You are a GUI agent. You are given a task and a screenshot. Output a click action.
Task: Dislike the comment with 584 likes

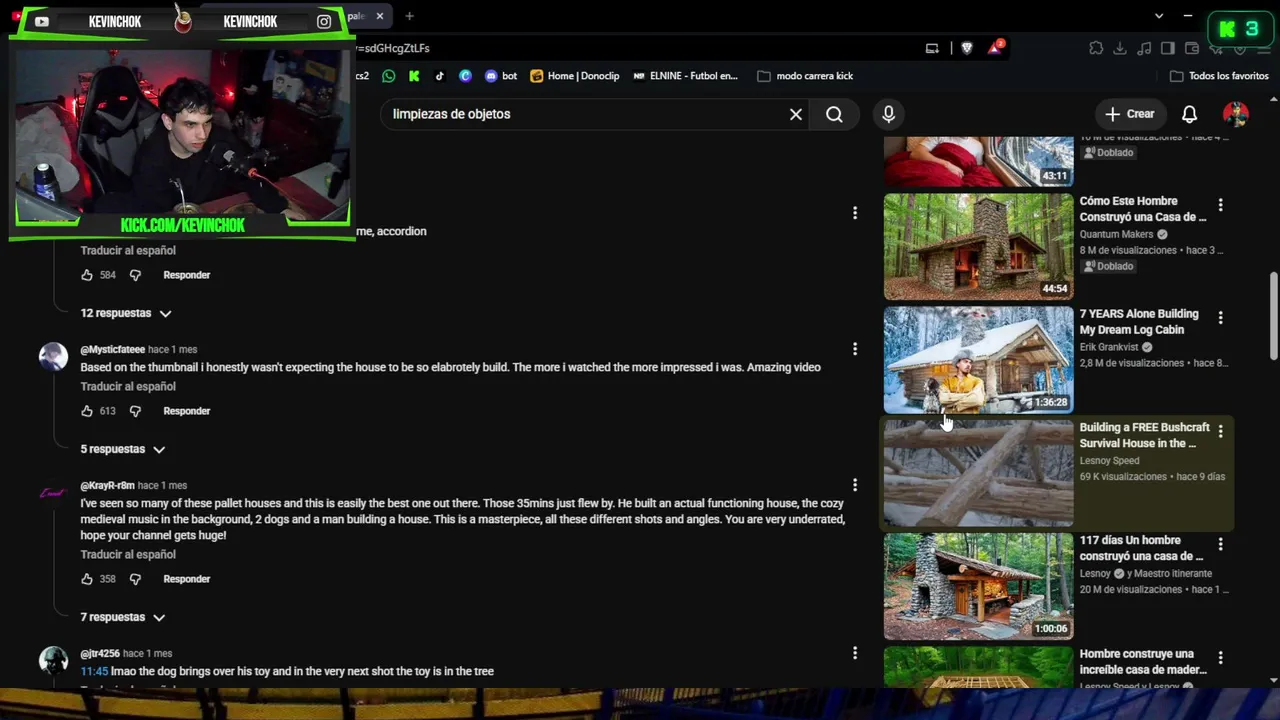[x=135, y=275]
